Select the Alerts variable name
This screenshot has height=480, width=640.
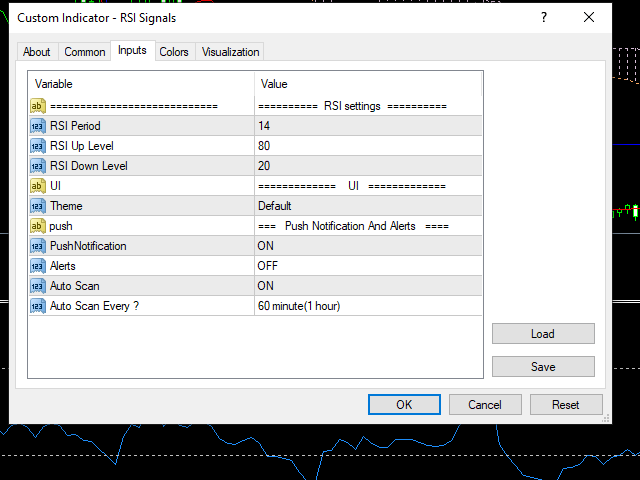click(62, 266)
